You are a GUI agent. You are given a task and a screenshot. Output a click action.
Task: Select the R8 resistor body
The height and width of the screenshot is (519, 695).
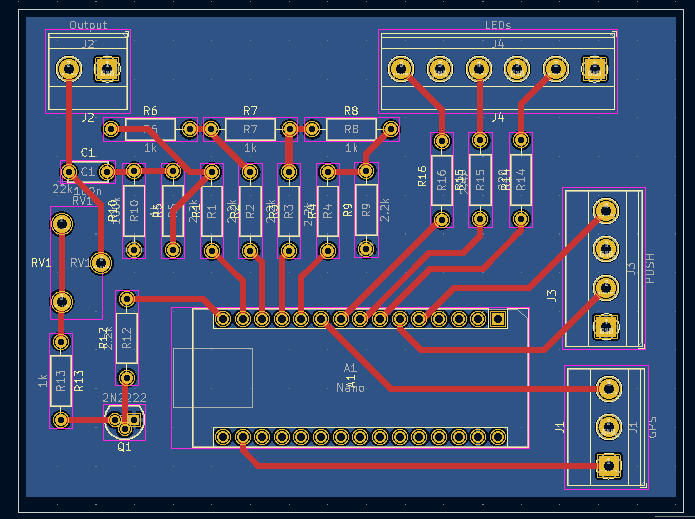[351, 129]
